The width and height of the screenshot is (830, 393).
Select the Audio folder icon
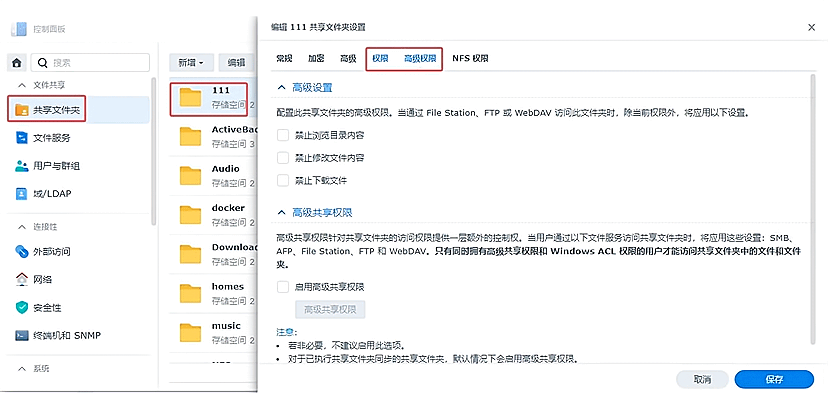(x=190, y=176)
